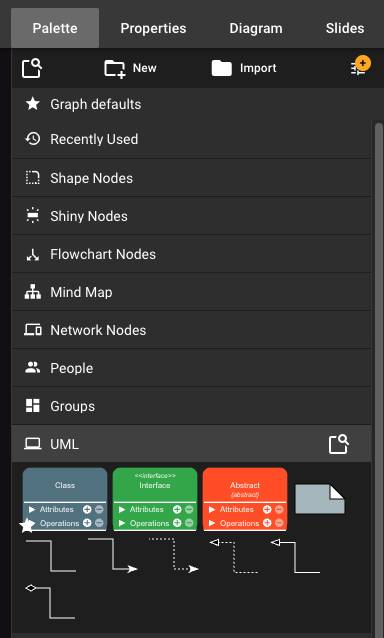Viewport: 384px width, 638px height.
Task: Click the plus button beside Abstract Attributes
Action: (x=267, y=509)
